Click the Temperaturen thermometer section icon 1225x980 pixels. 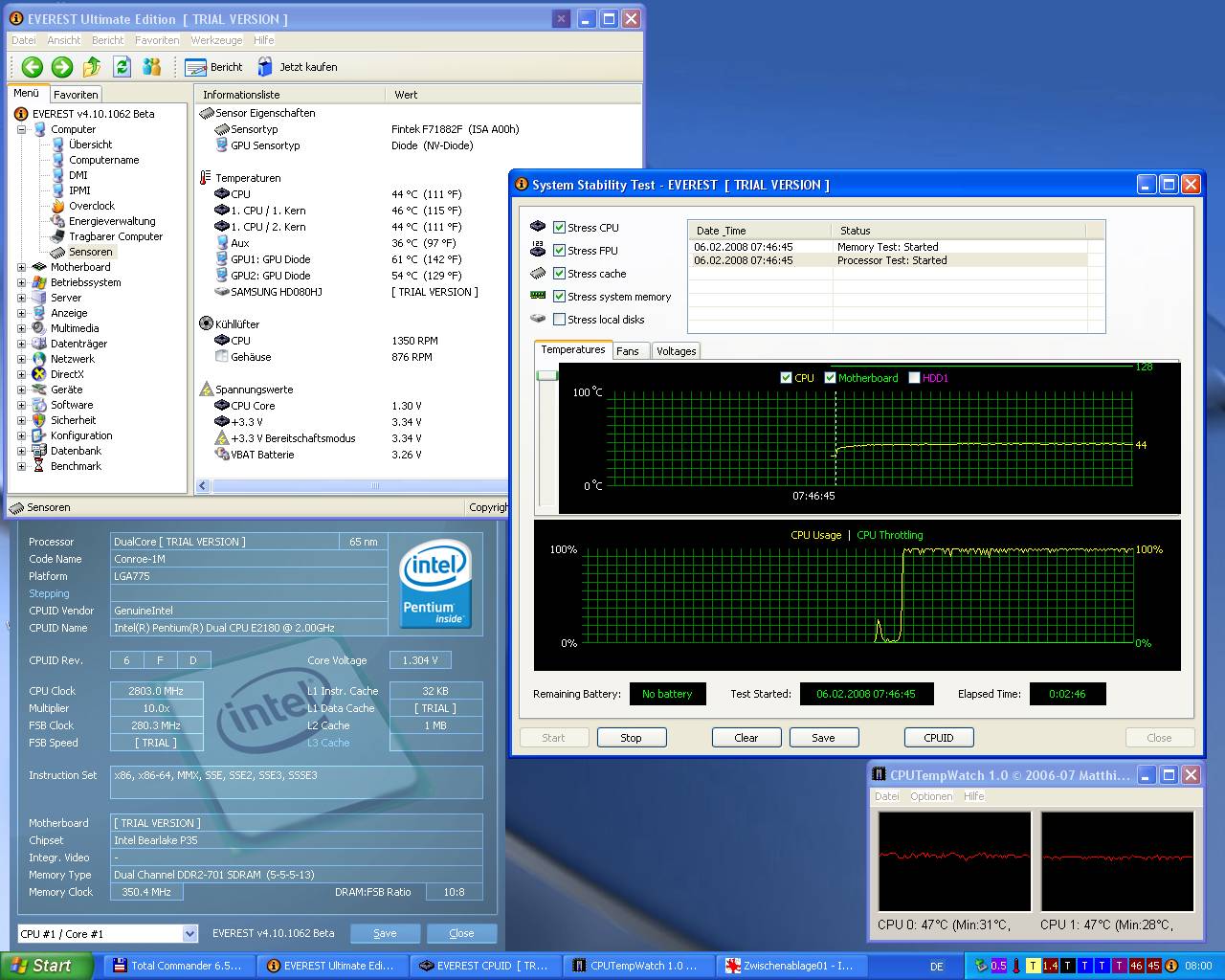pos(206,178)
